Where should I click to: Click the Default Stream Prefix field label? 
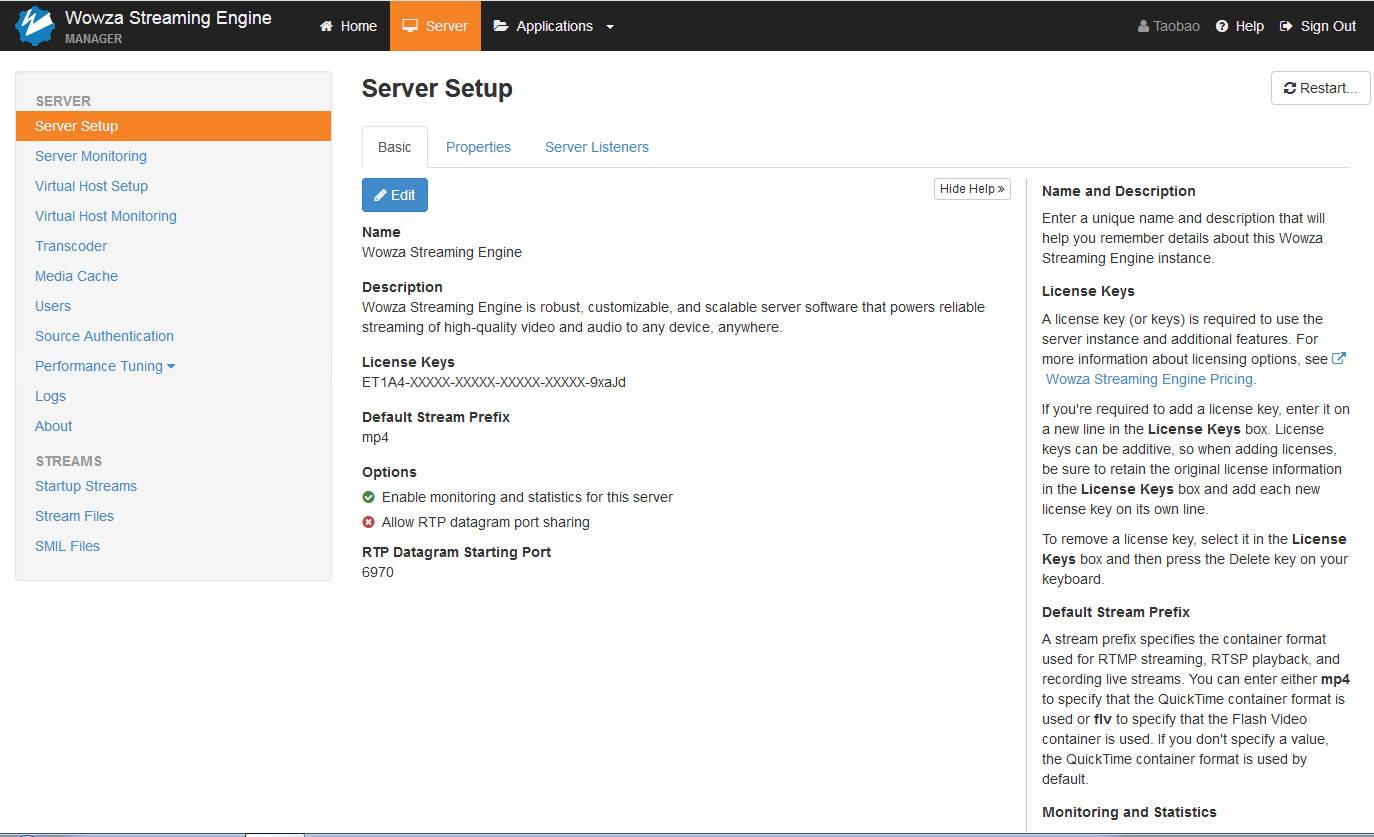click(x=436, y=417)
